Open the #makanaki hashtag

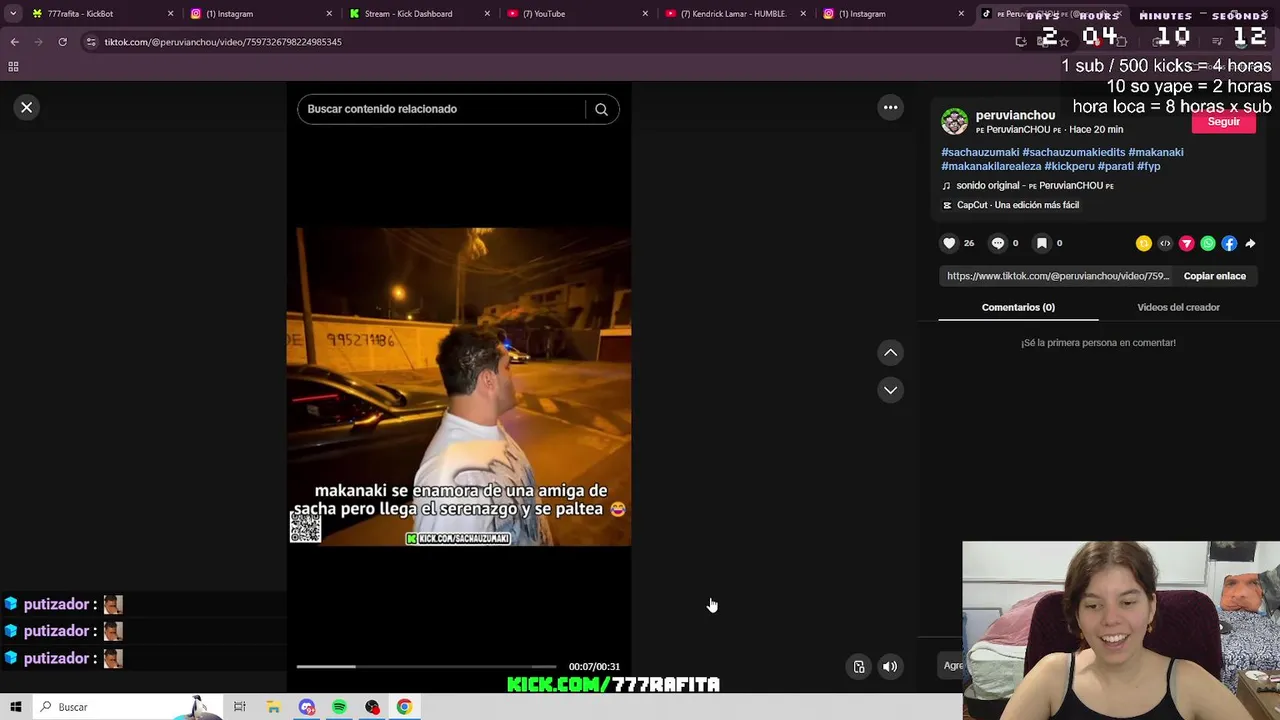[1156, 152]
